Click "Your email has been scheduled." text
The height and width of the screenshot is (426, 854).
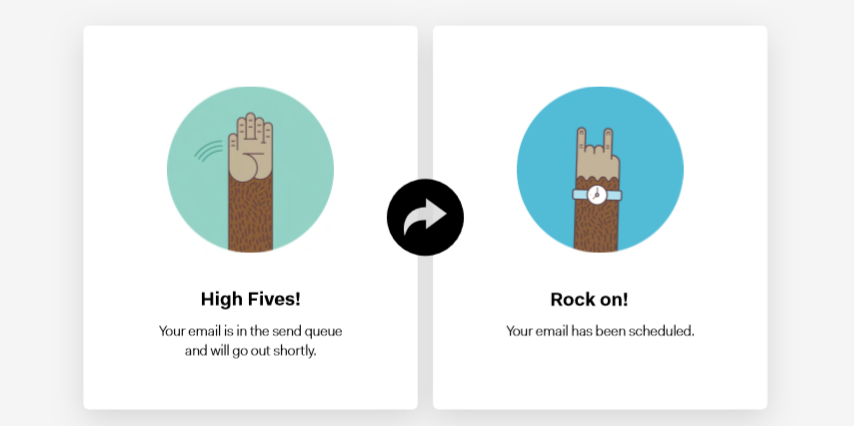tap(600, 331)
